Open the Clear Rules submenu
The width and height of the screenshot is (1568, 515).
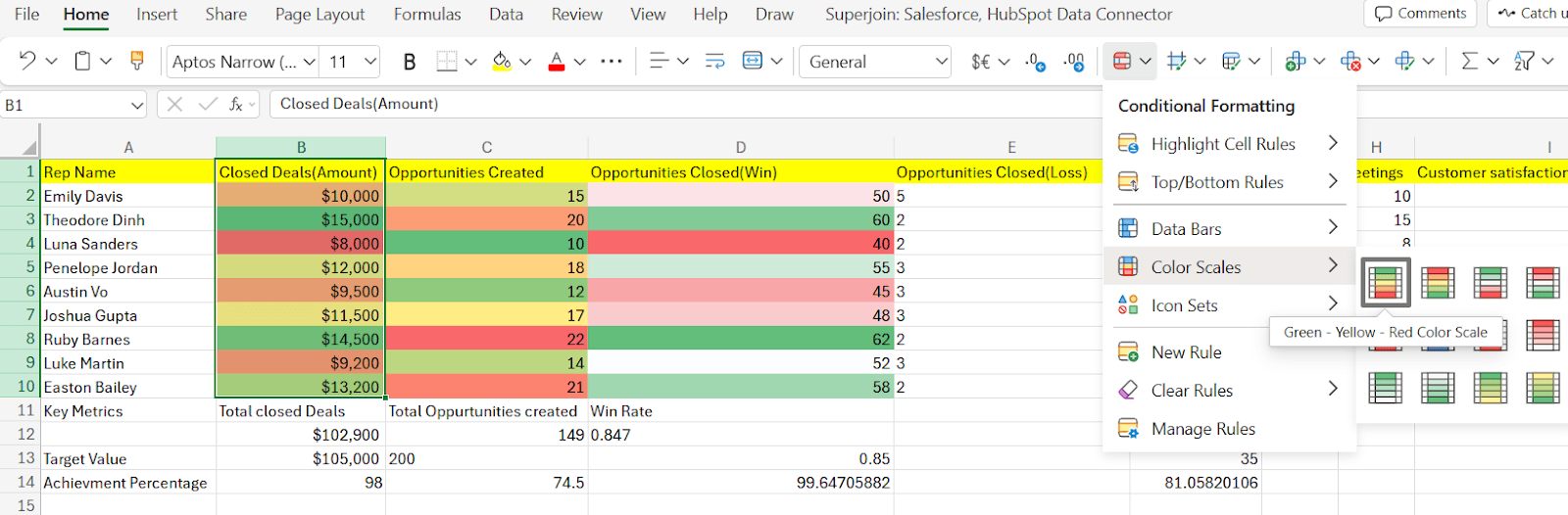[1229, 391]
